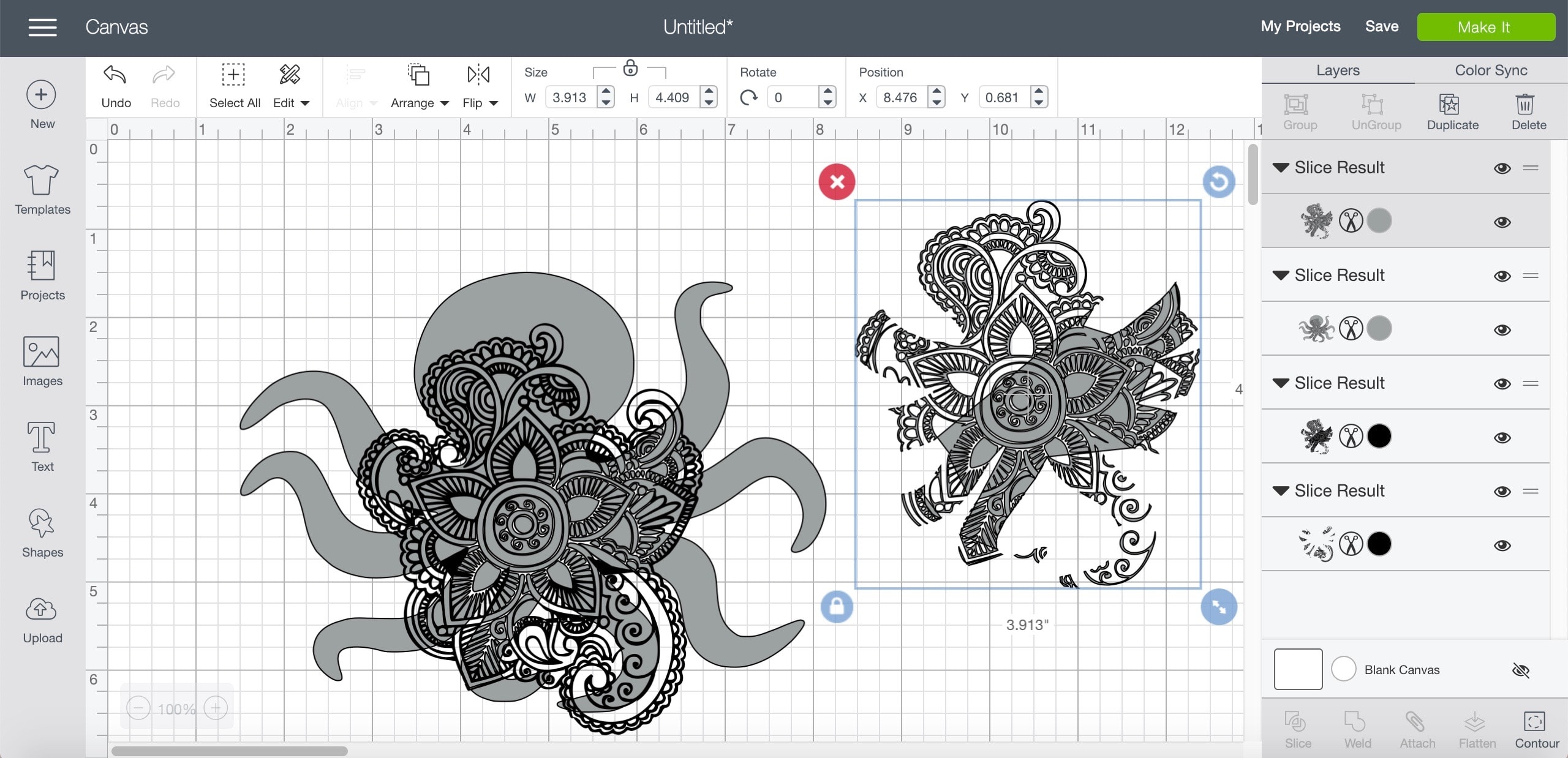The width and height of the screenshot is (1568, 758).
Task: Click the Untitled* project name
Action: 698,27
